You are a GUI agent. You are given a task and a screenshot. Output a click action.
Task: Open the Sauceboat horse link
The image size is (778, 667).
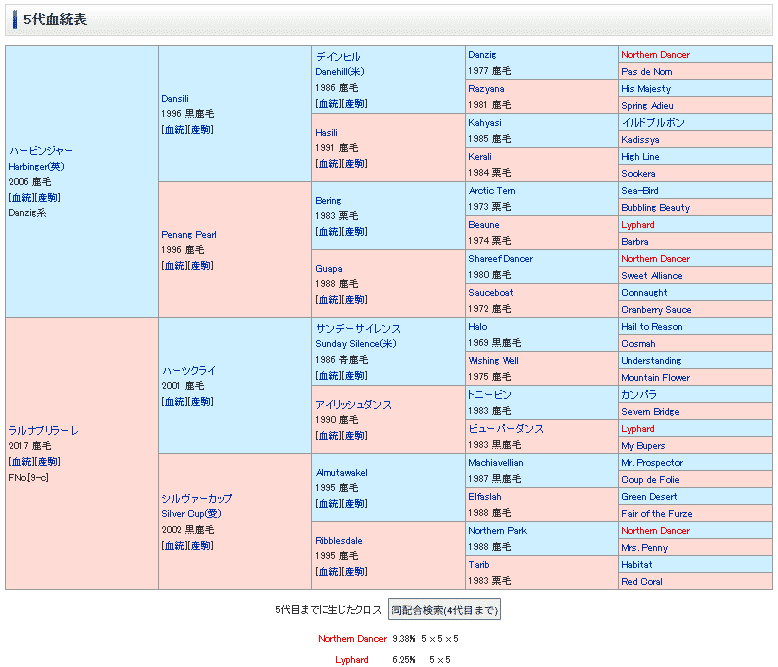coord(491,293)
